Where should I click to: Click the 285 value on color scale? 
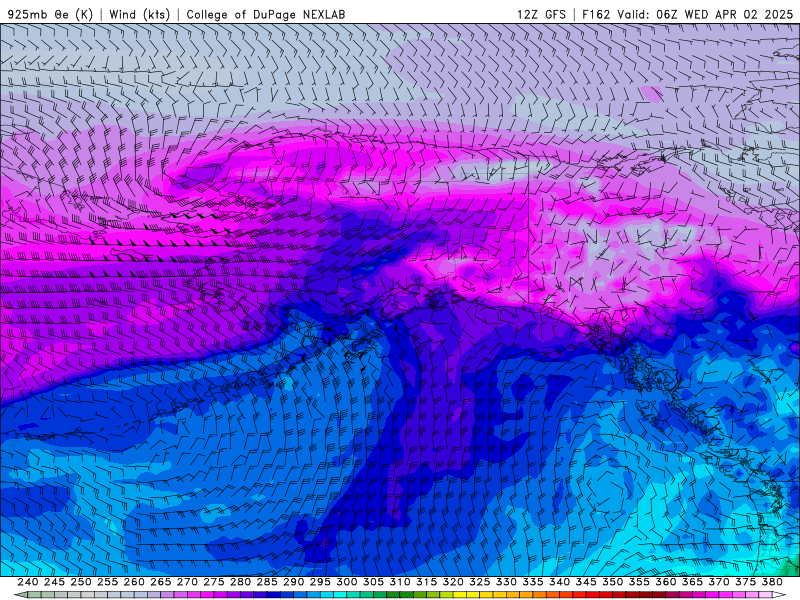pos(267,582)
